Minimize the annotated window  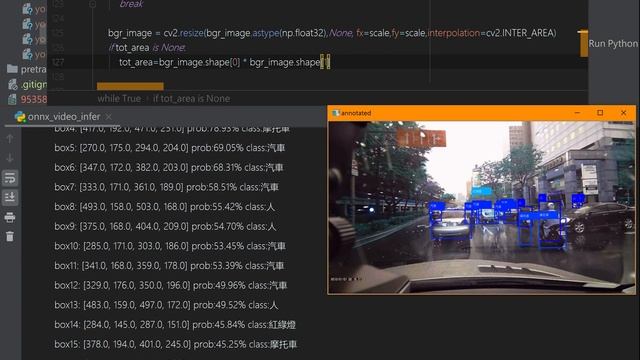pos(577,113)
